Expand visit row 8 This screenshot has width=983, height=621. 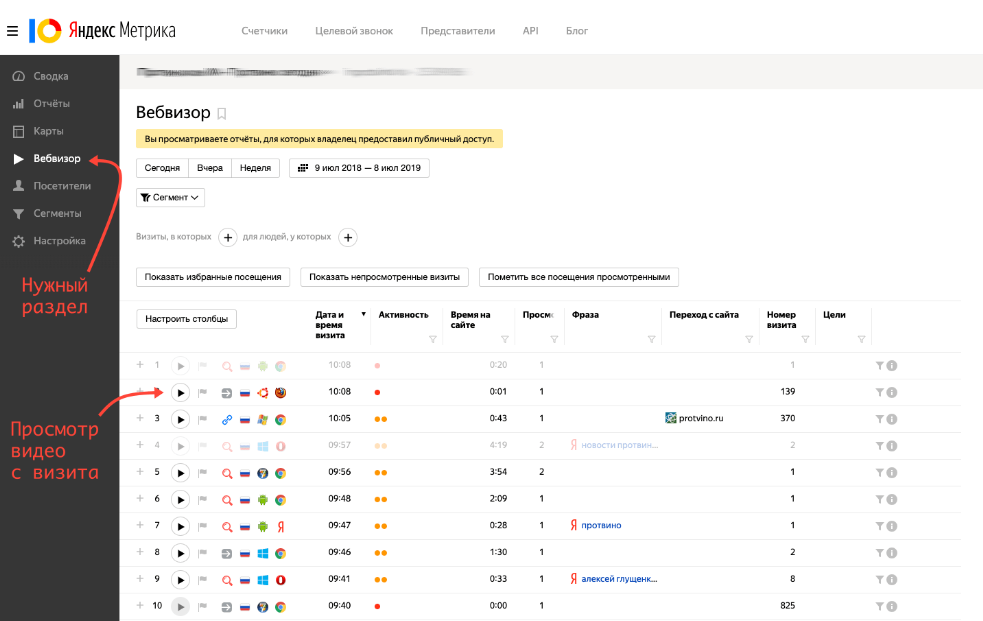point(140,552)
